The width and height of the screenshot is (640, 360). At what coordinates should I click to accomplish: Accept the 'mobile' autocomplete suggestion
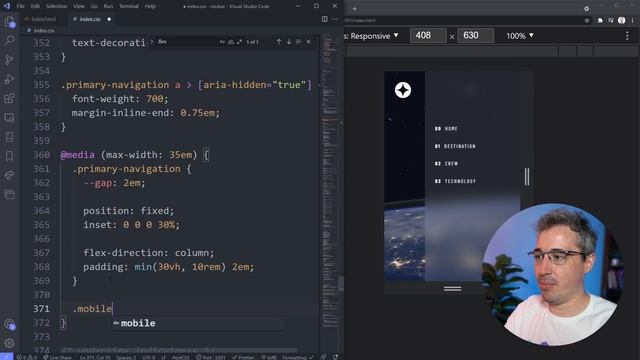coord(198,323)
